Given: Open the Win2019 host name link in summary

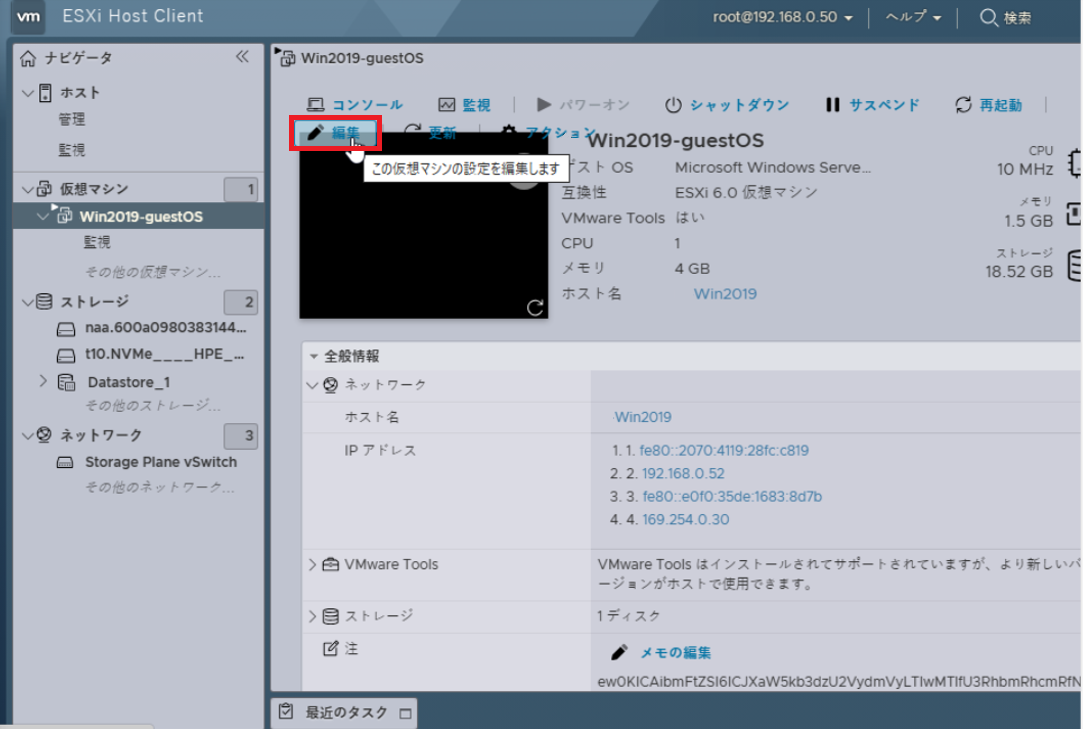Looking at the screenshot, I should 725,294.
